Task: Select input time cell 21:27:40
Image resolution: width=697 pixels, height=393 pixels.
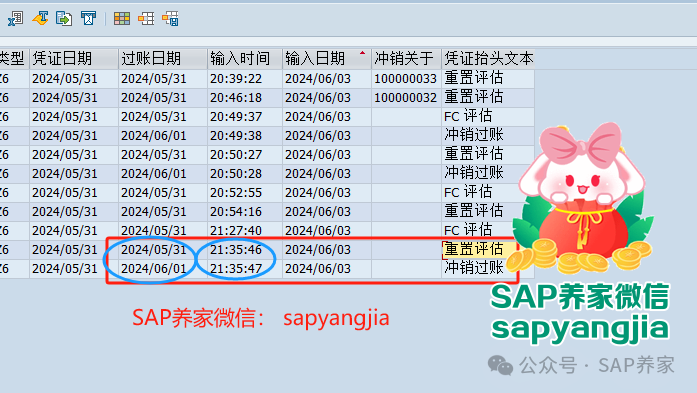Action: [x=245, y=231]
